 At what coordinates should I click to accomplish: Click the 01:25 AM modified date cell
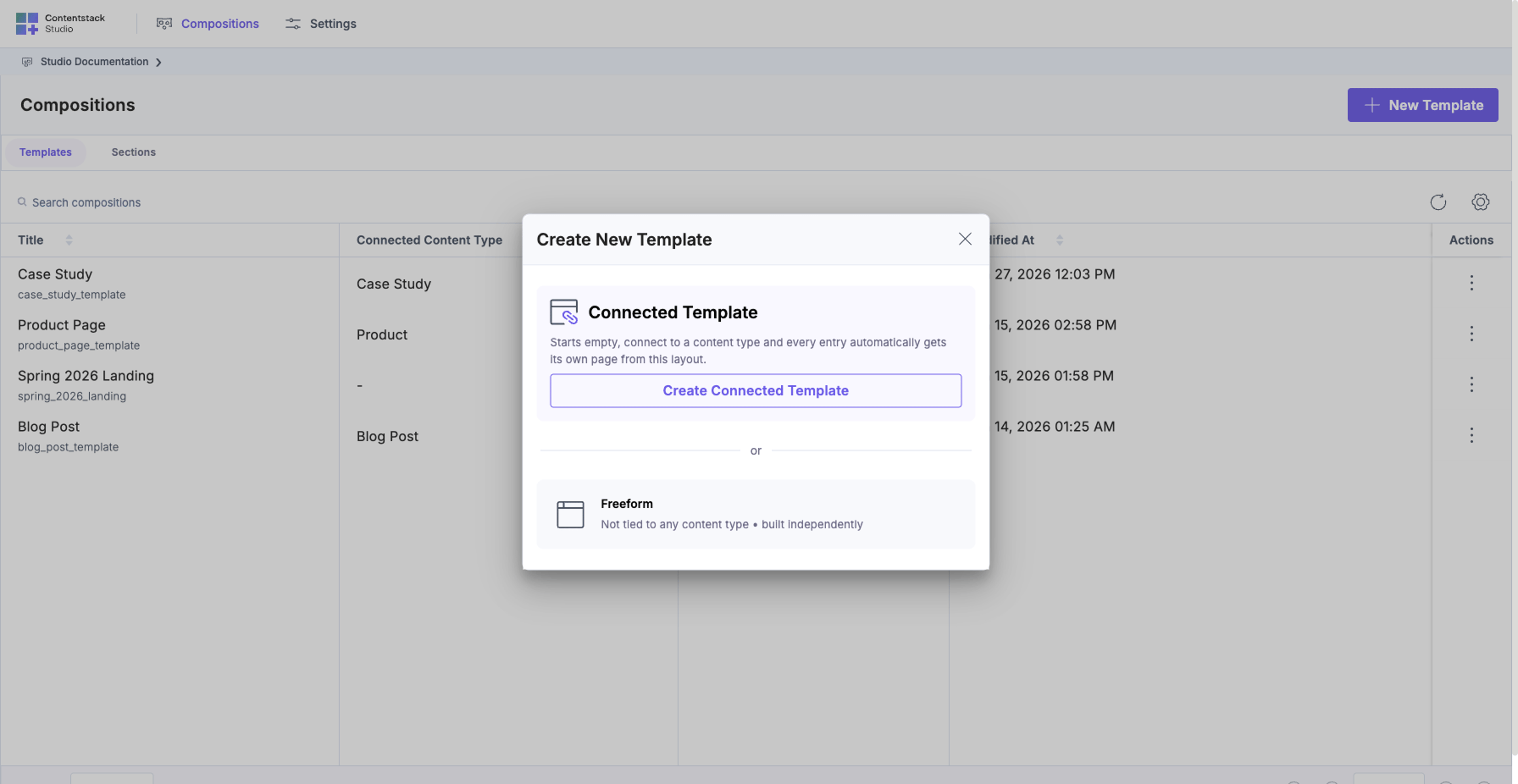point(1054,426)
